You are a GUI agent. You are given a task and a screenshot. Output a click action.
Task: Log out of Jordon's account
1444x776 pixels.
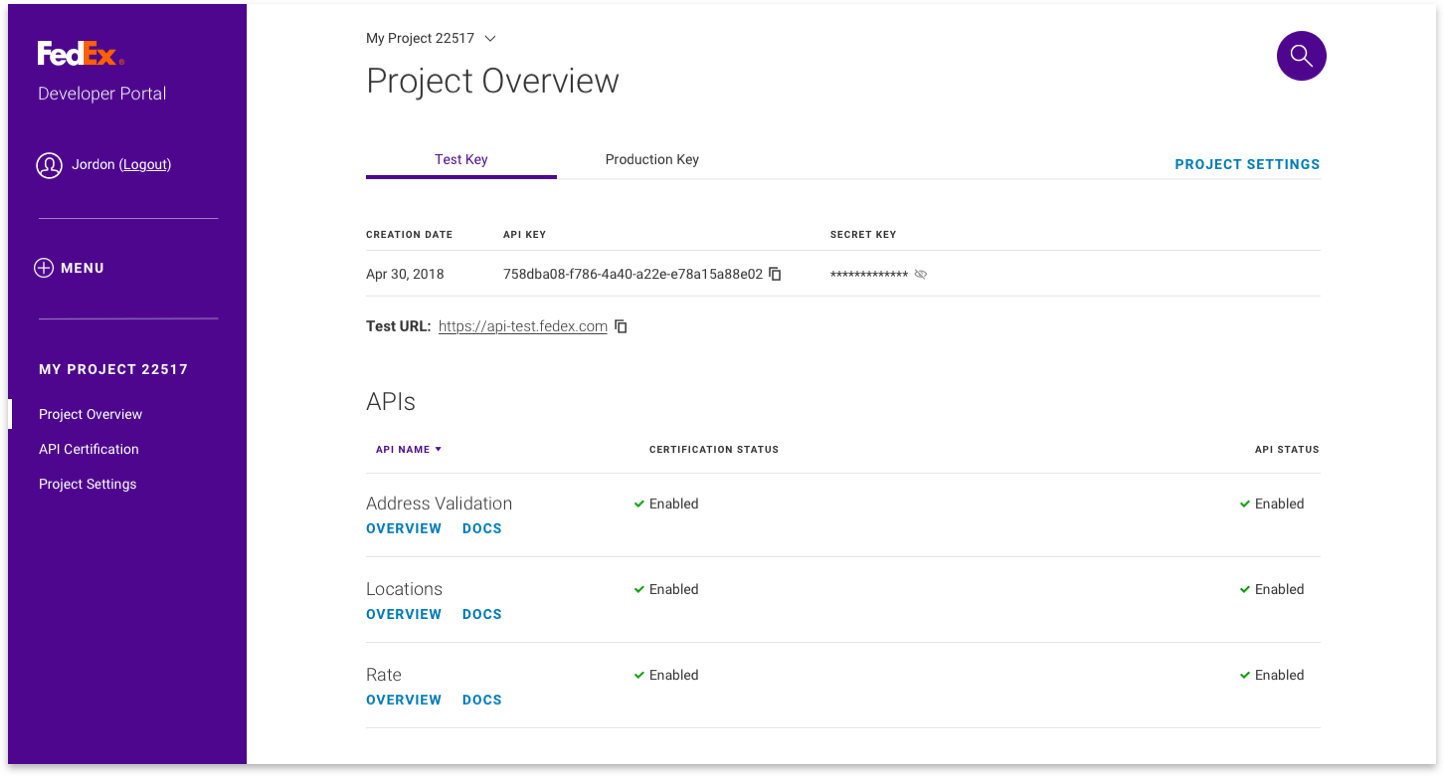(146, 165)
